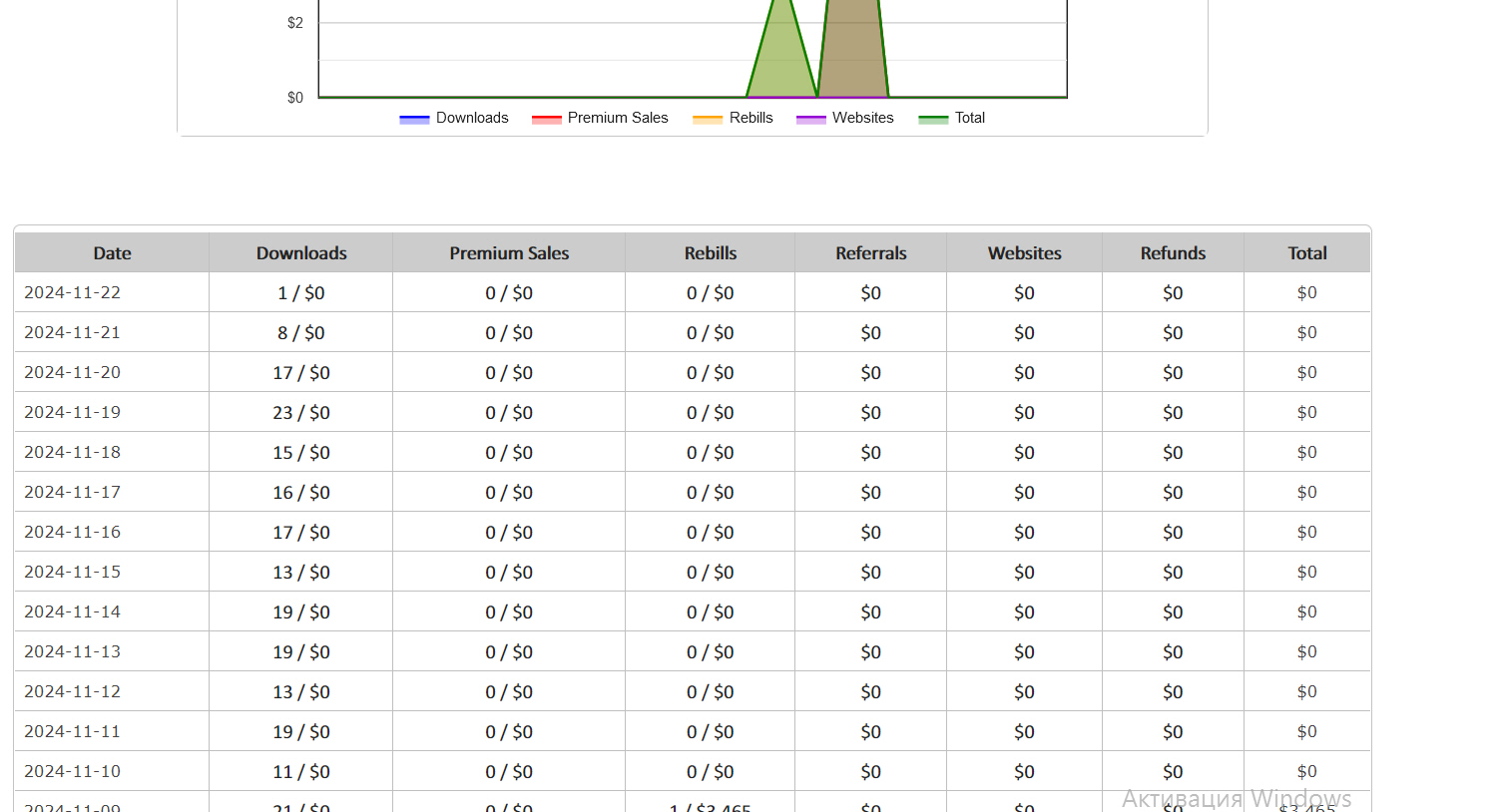1502x812 pixels.
Task: Click the $0 label on chart axis
Action: [x=295, y=98]
